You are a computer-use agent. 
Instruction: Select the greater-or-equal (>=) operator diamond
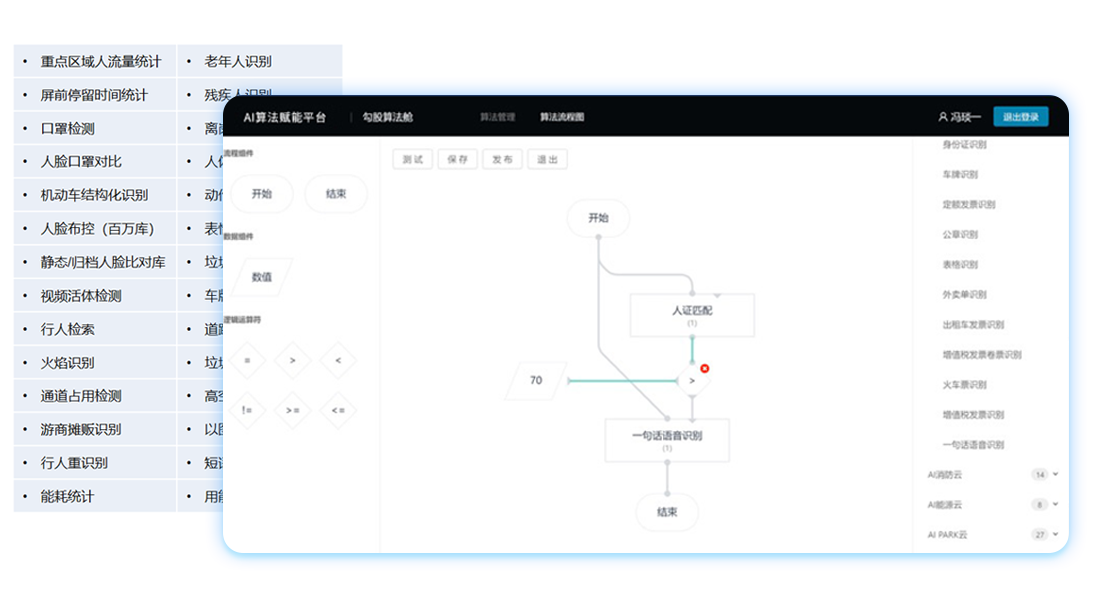click(292, 410)
